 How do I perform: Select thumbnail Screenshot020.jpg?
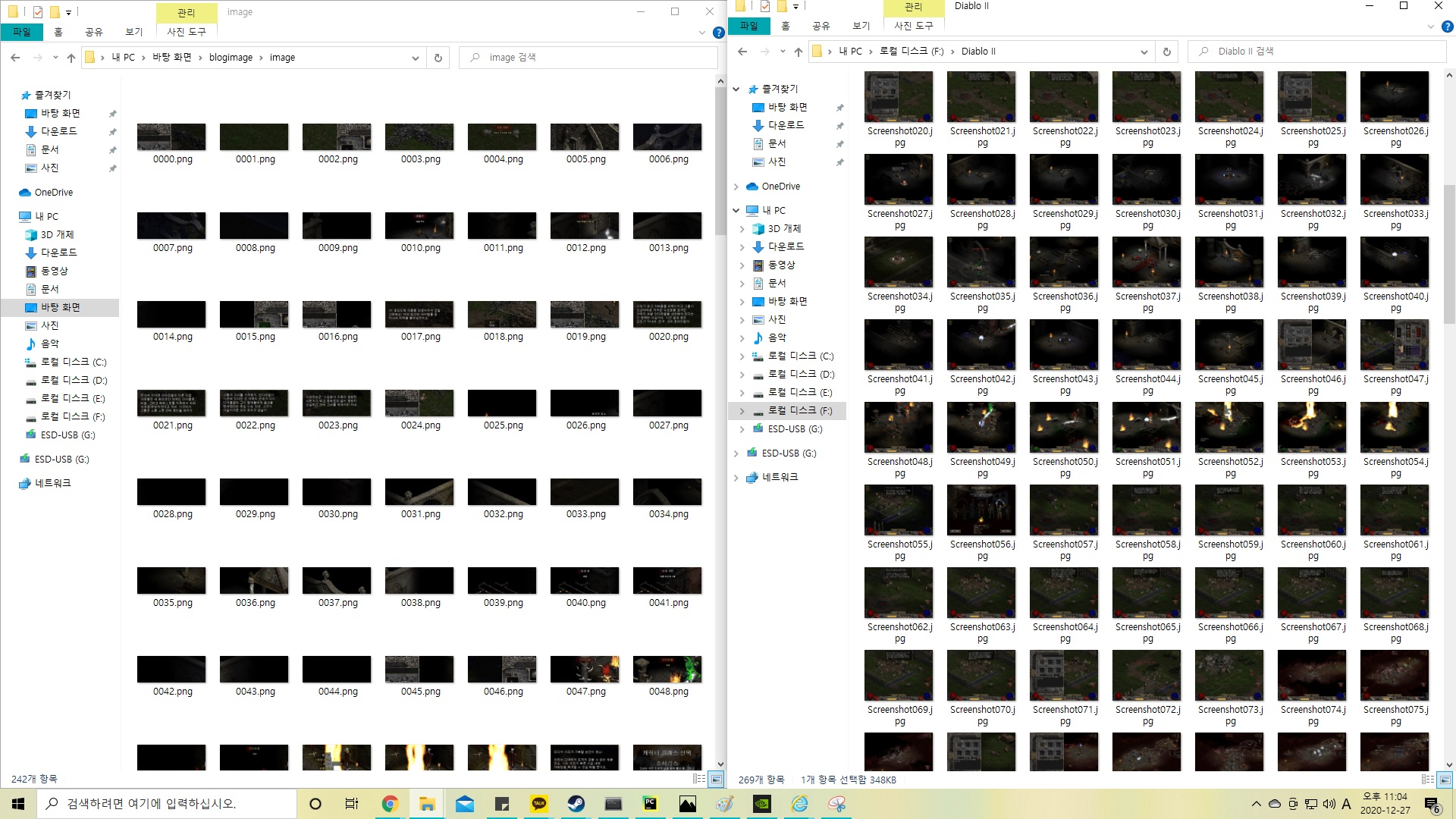click(x=899, y=110)
